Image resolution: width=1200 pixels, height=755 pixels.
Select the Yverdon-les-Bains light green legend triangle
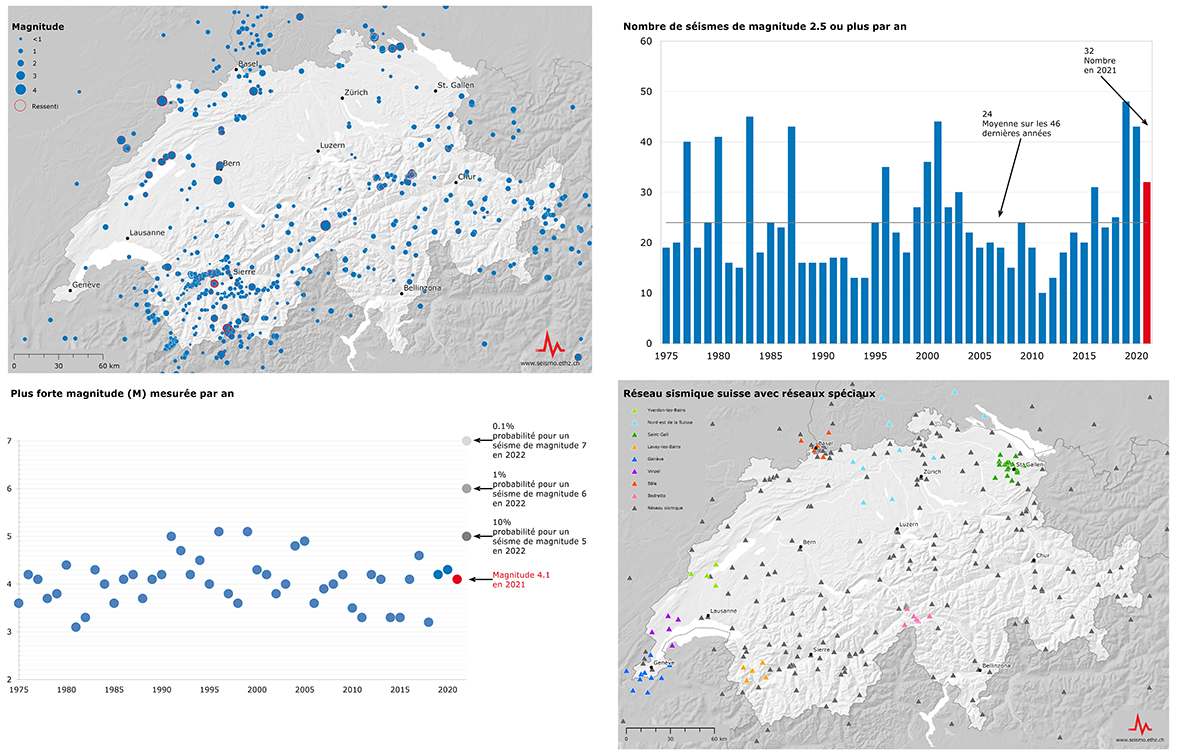pyautogui.click(x=634, y=410)
